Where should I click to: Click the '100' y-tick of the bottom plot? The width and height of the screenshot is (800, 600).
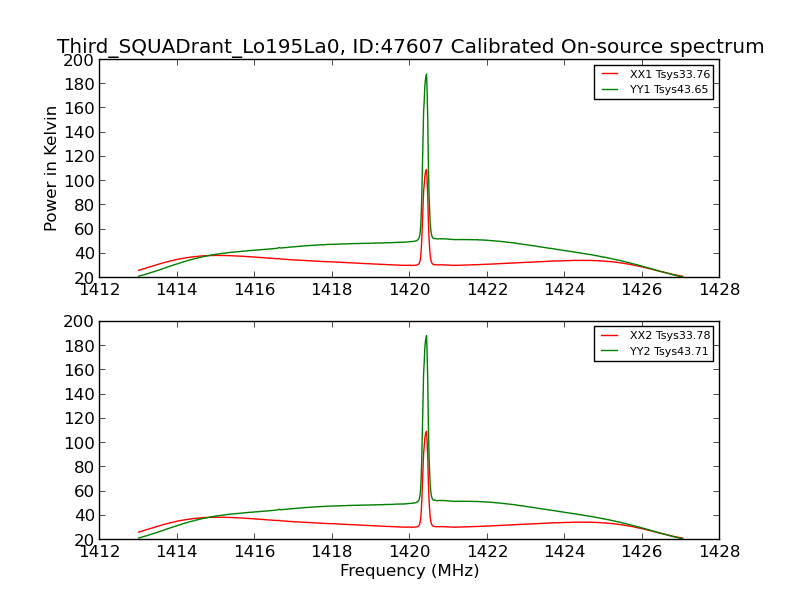[80, 443]
